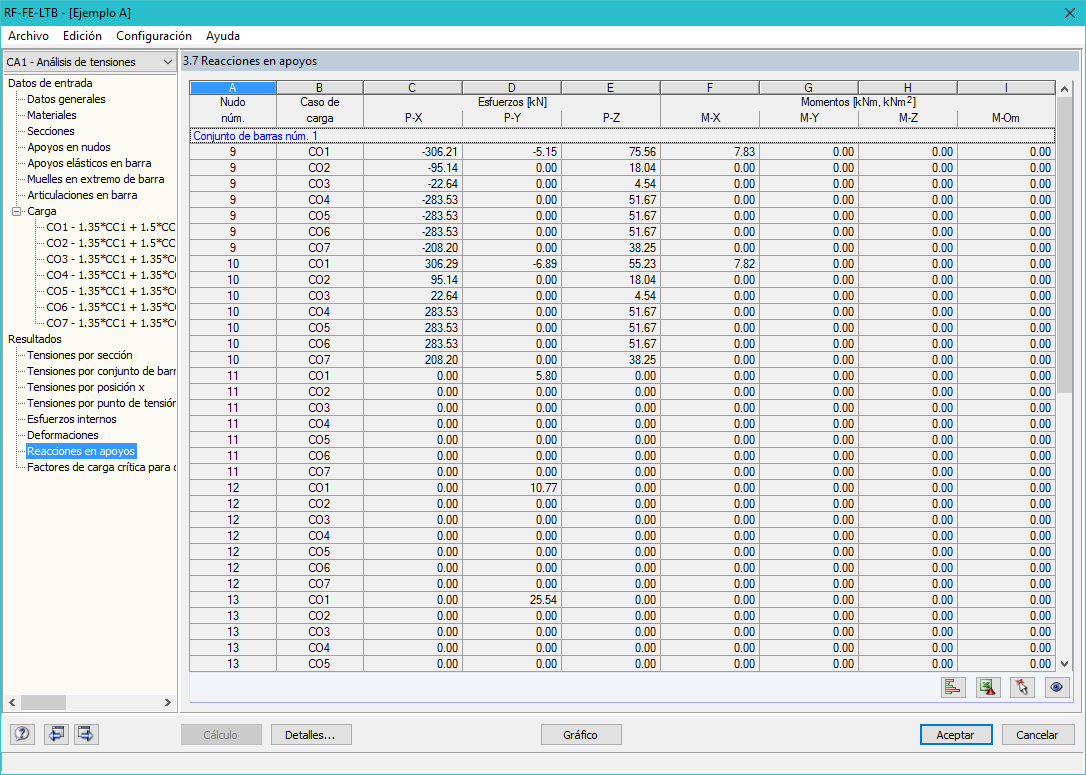Click the eye view mode icon
Image resolution: width=1086 pixels, height=775 pixels.
click(1057, 687)
